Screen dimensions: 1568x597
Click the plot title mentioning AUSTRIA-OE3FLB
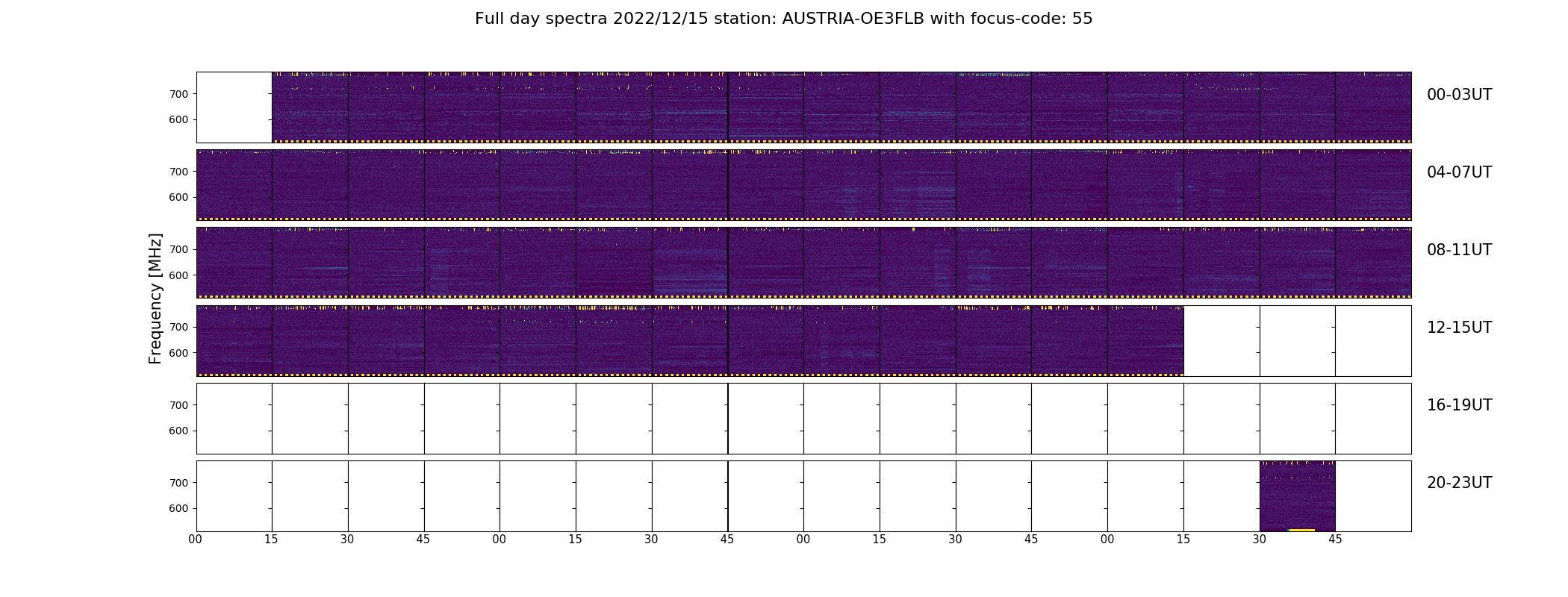tap(783, 19)
